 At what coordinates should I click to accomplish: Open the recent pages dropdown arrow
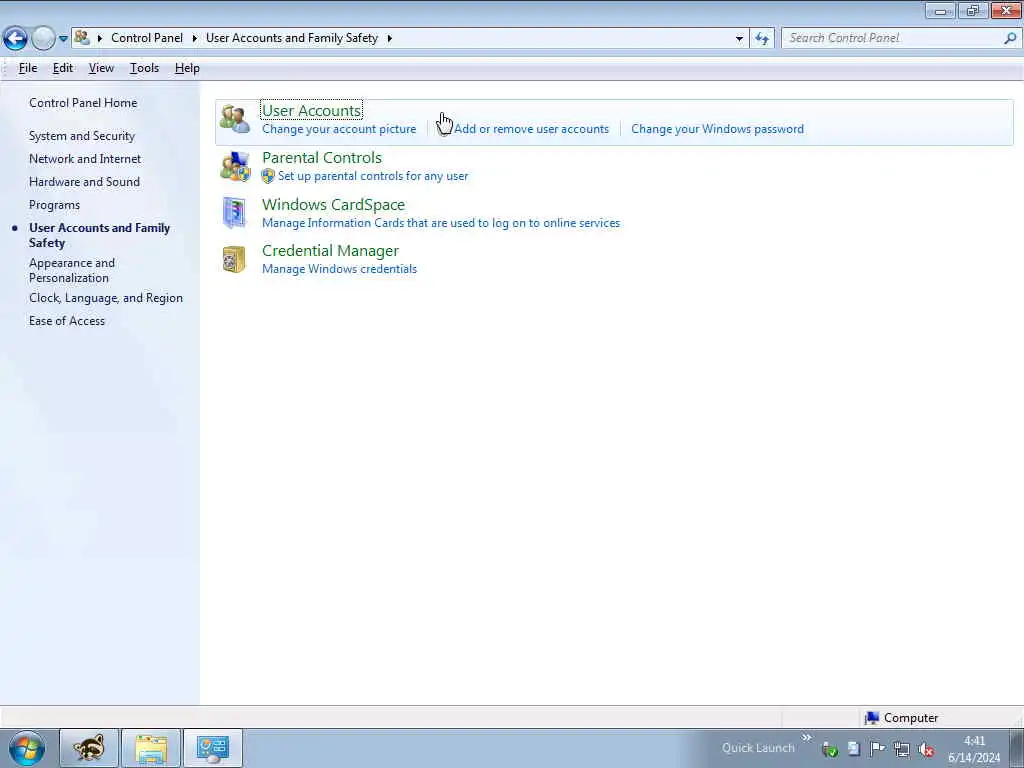pos(63,39)
